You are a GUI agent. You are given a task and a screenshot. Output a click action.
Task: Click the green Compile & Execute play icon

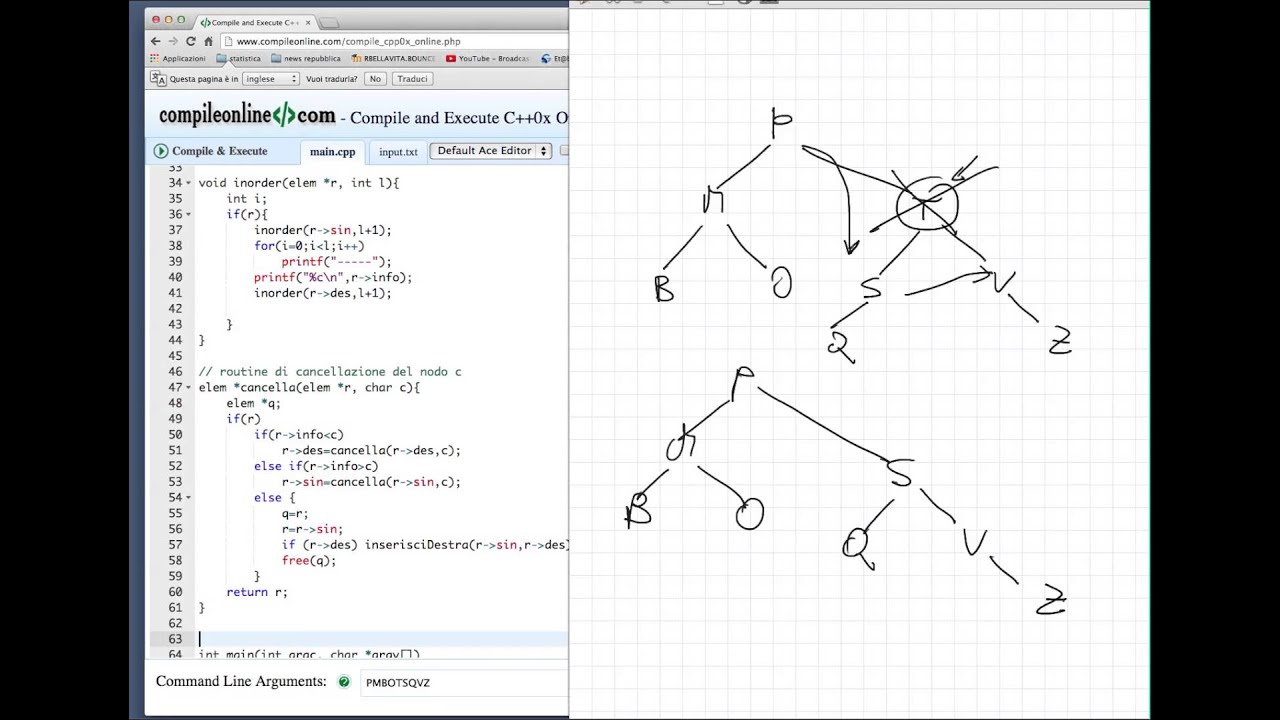(161, 151)
